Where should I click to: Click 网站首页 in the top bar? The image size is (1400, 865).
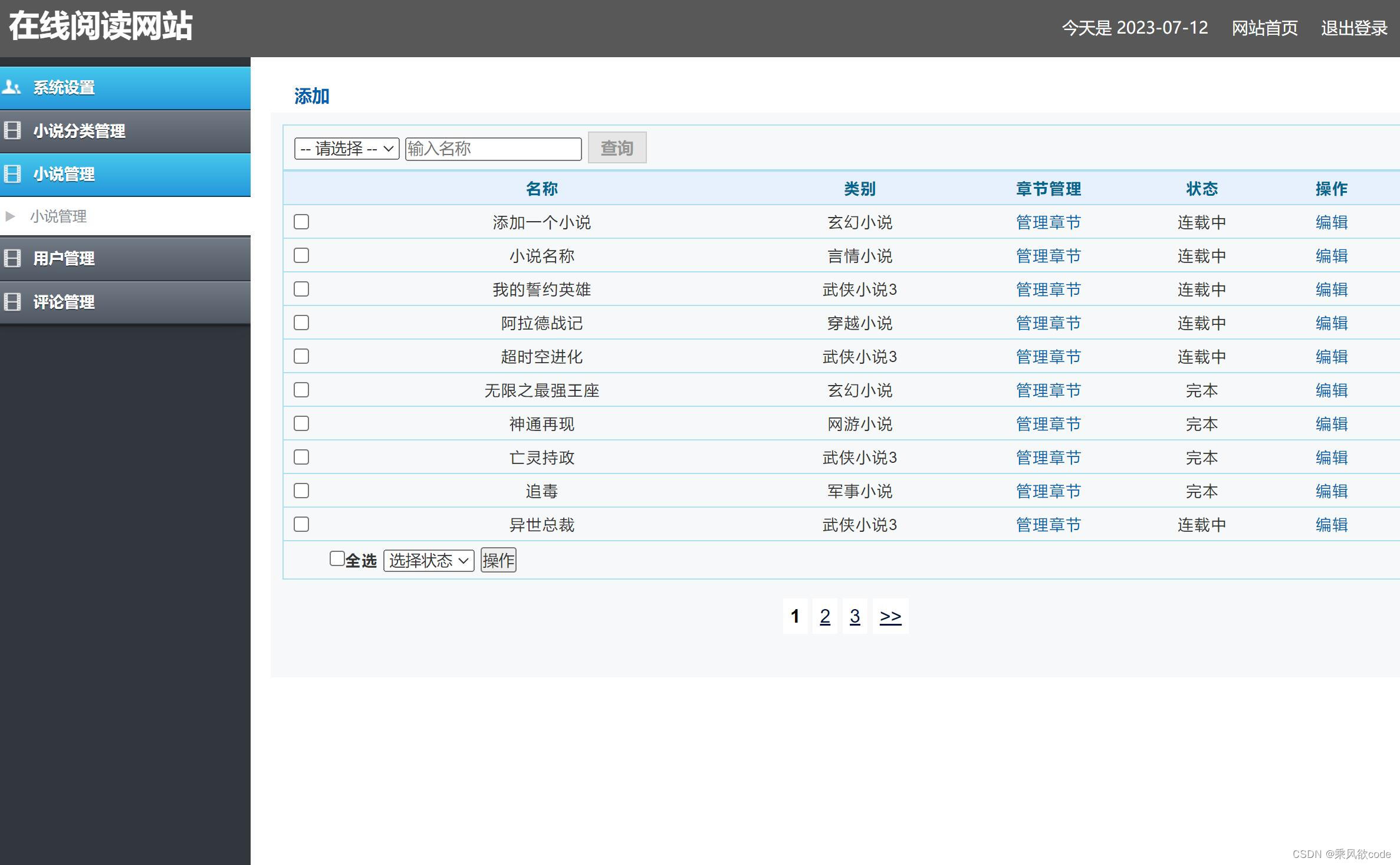tap(1264, 28)
